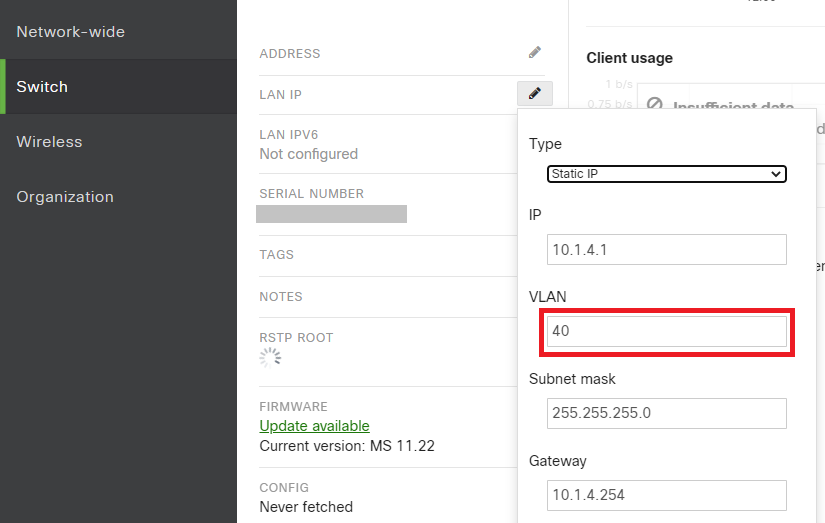Screen dimensions: 825x523
Task: Click the Current version MS 11.22 text
Action: [346, 446]
